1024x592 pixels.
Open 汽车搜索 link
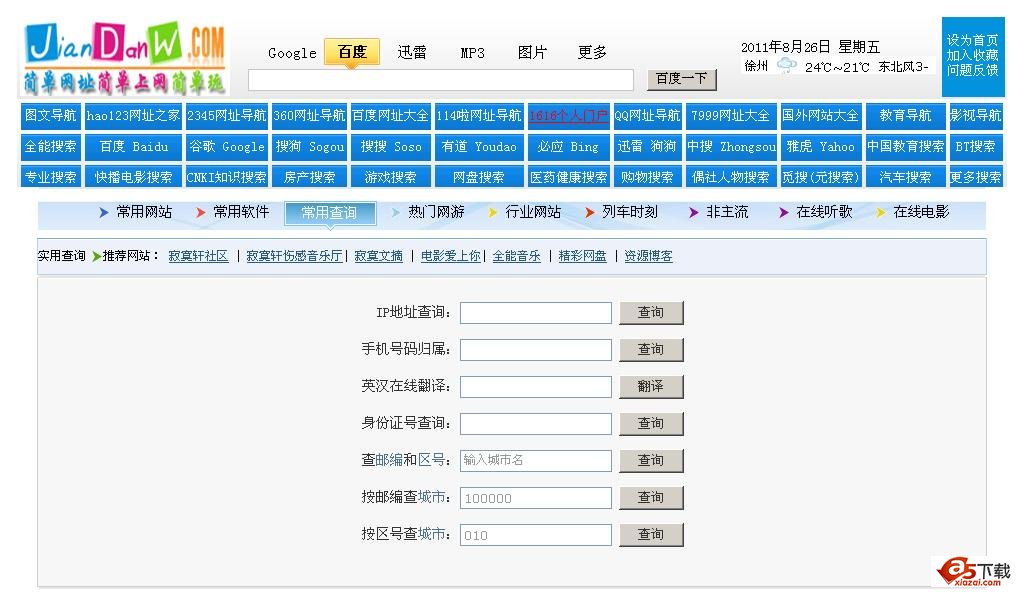[x=905, y=177]
